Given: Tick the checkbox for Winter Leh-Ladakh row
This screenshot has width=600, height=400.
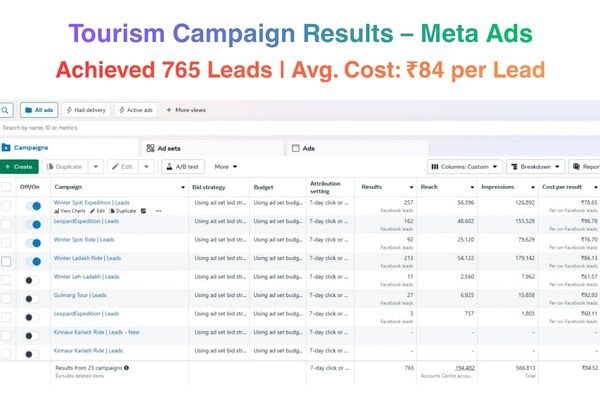Looking at the screenshot, I should pos(6,280).
